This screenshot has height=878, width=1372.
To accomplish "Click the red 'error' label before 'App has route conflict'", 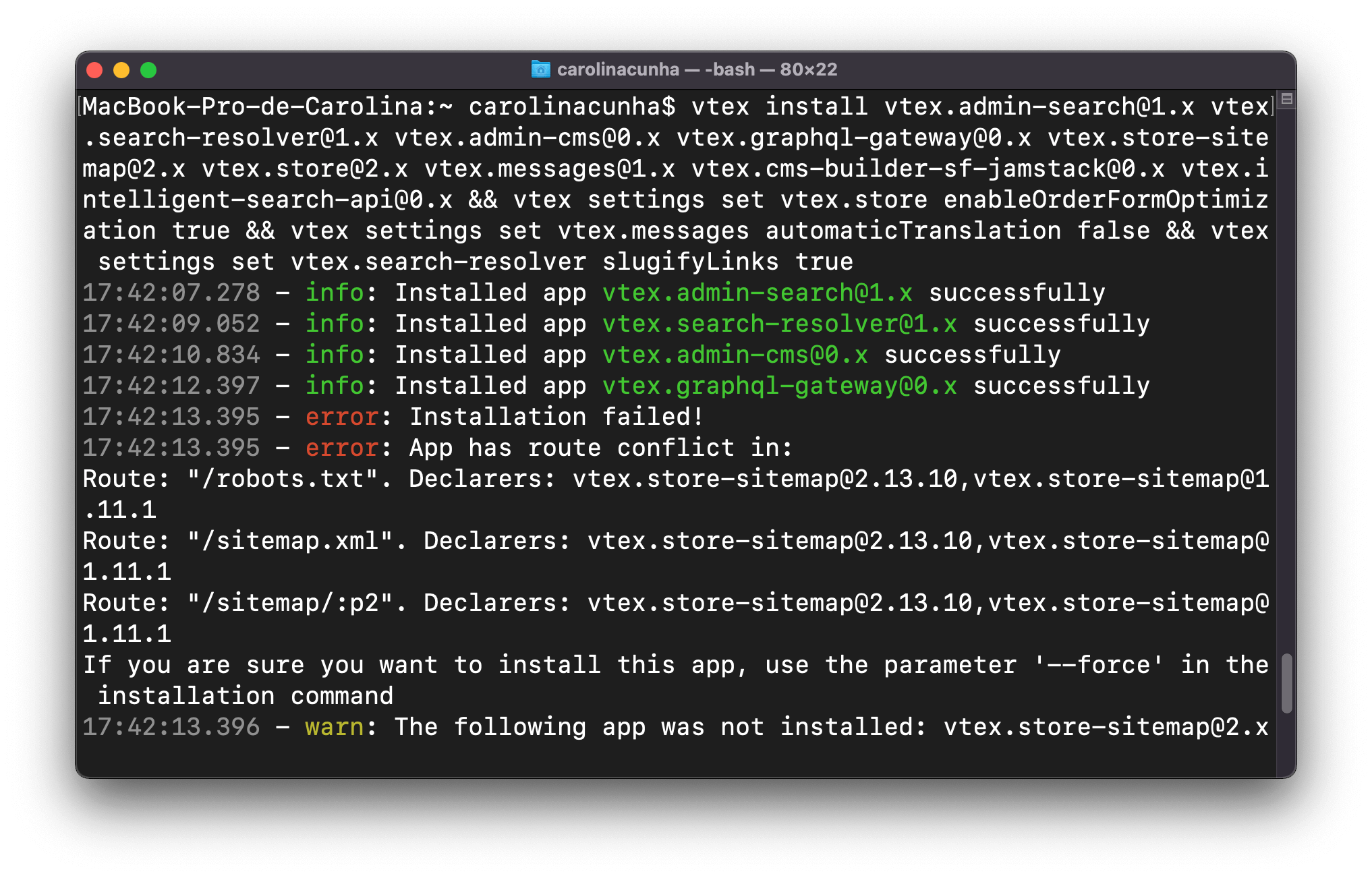I will pyautogui.click(x=342, y=448).
